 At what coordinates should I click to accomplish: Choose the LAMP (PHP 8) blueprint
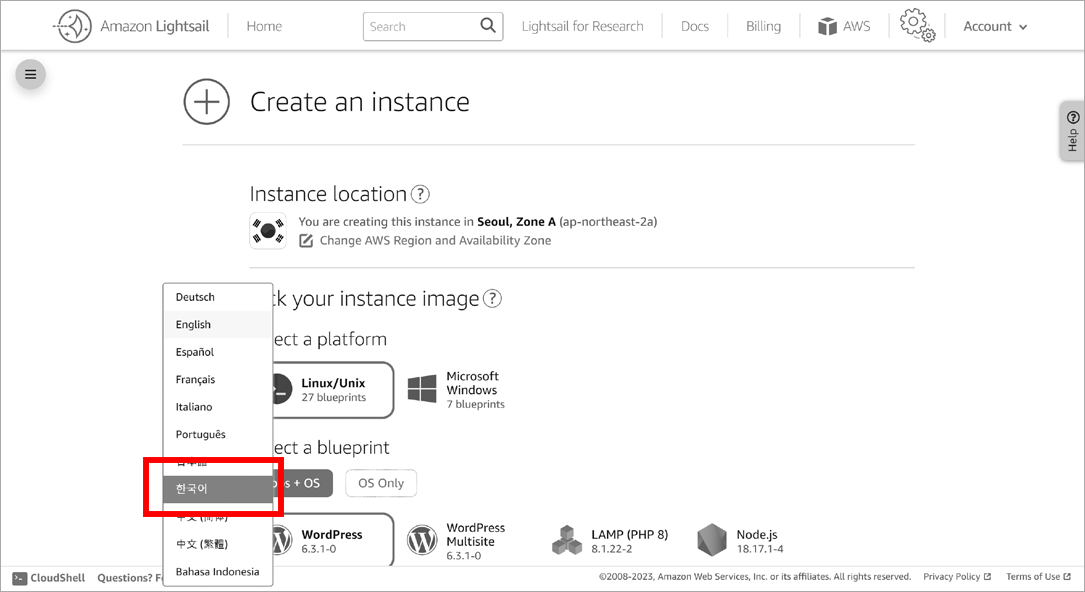pyautogui.click(x=610, y=541)
